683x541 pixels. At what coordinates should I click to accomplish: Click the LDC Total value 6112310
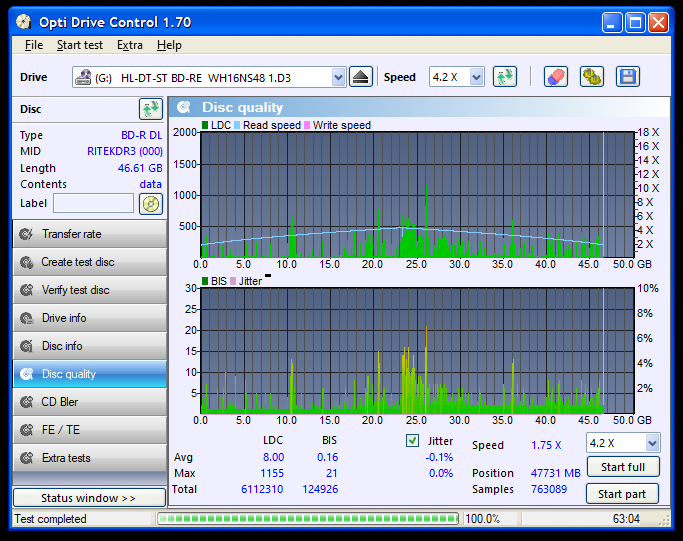[x=262, y=489]
